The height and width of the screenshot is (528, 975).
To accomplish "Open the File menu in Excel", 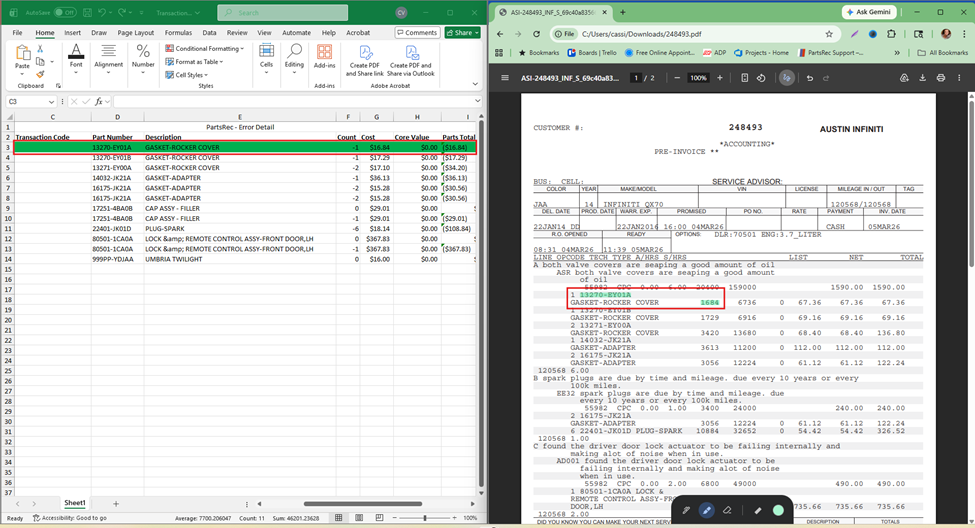I will pos(17,32).
